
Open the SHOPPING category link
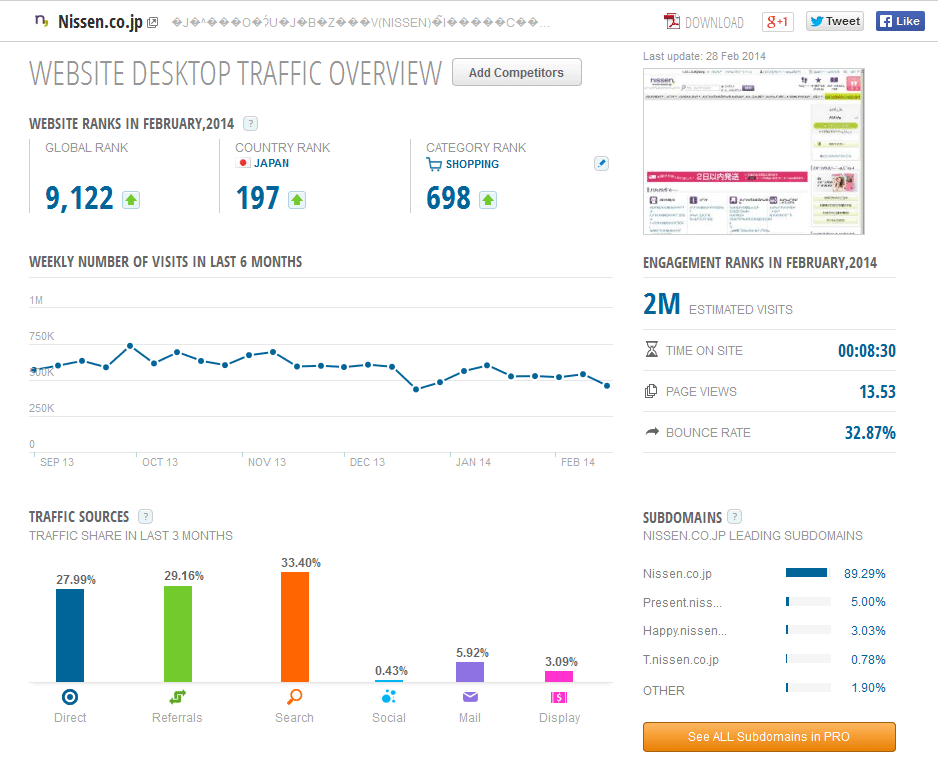click(x=472, y=164)
